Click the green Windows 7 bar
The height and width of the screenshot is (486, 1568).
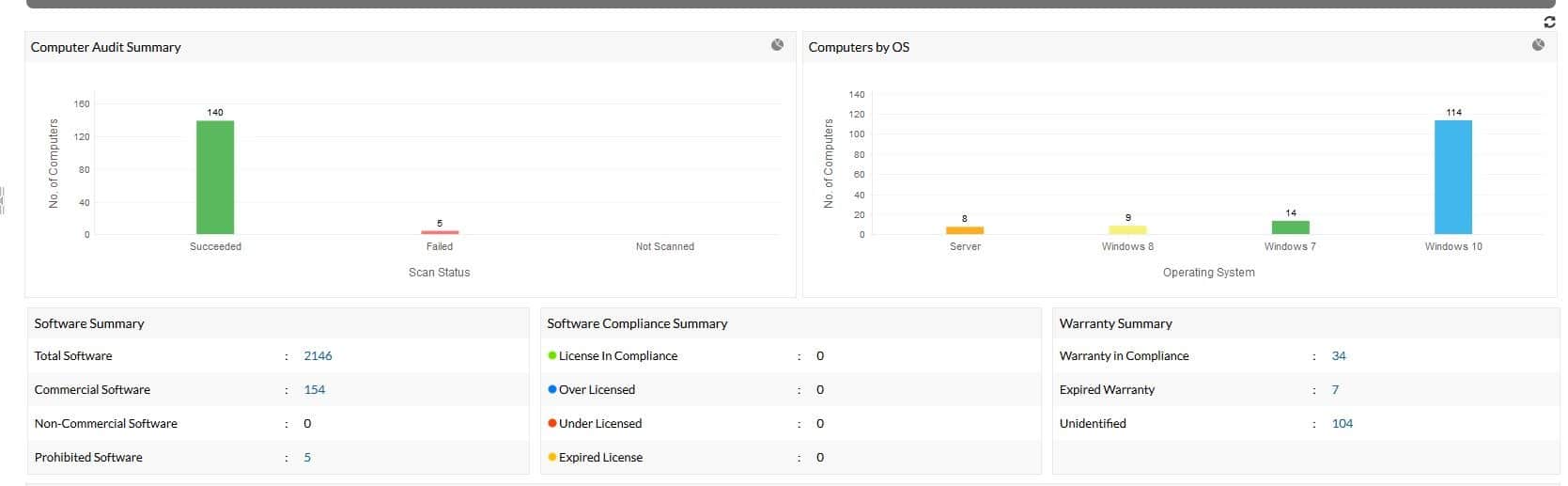[x=1290, y=227]
